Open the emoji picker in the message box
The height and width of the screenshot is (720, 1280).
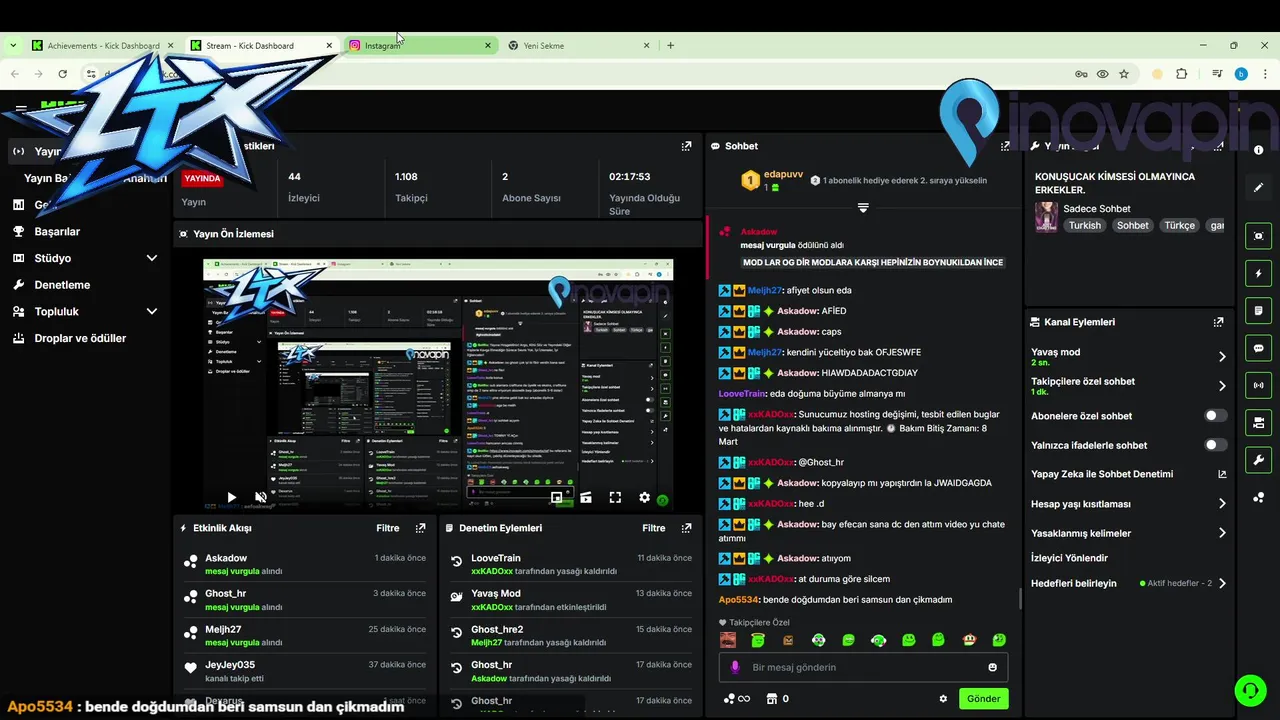pos(993,667)
